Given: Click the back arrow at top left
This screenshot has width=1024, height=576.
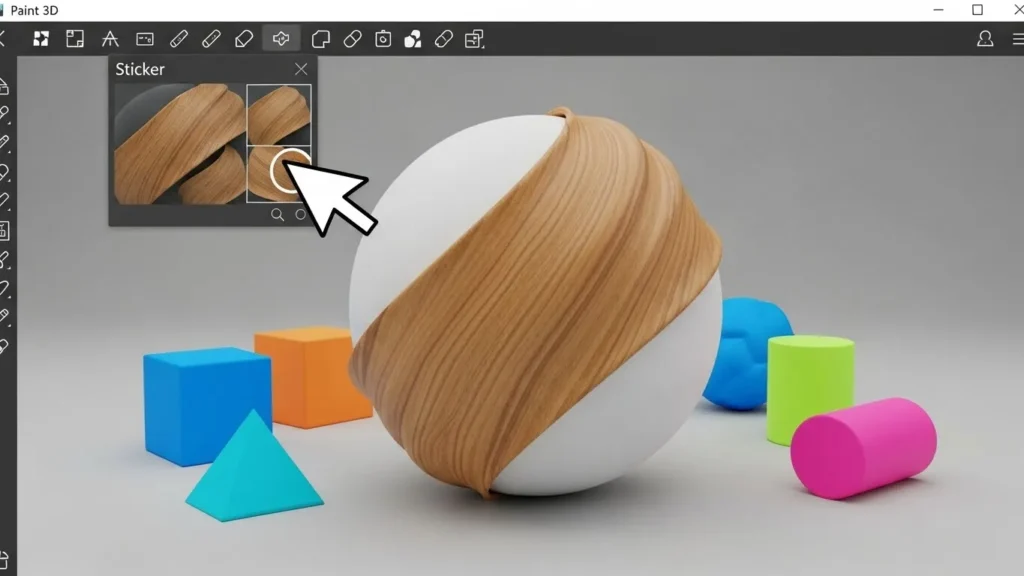Looking at the screenshot, I should tap(5, 39).
